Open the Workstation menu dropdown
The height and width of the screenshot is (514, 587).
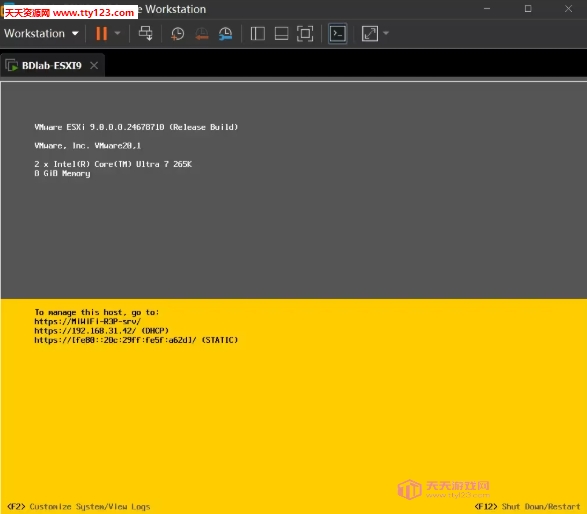tap(41, 34)
